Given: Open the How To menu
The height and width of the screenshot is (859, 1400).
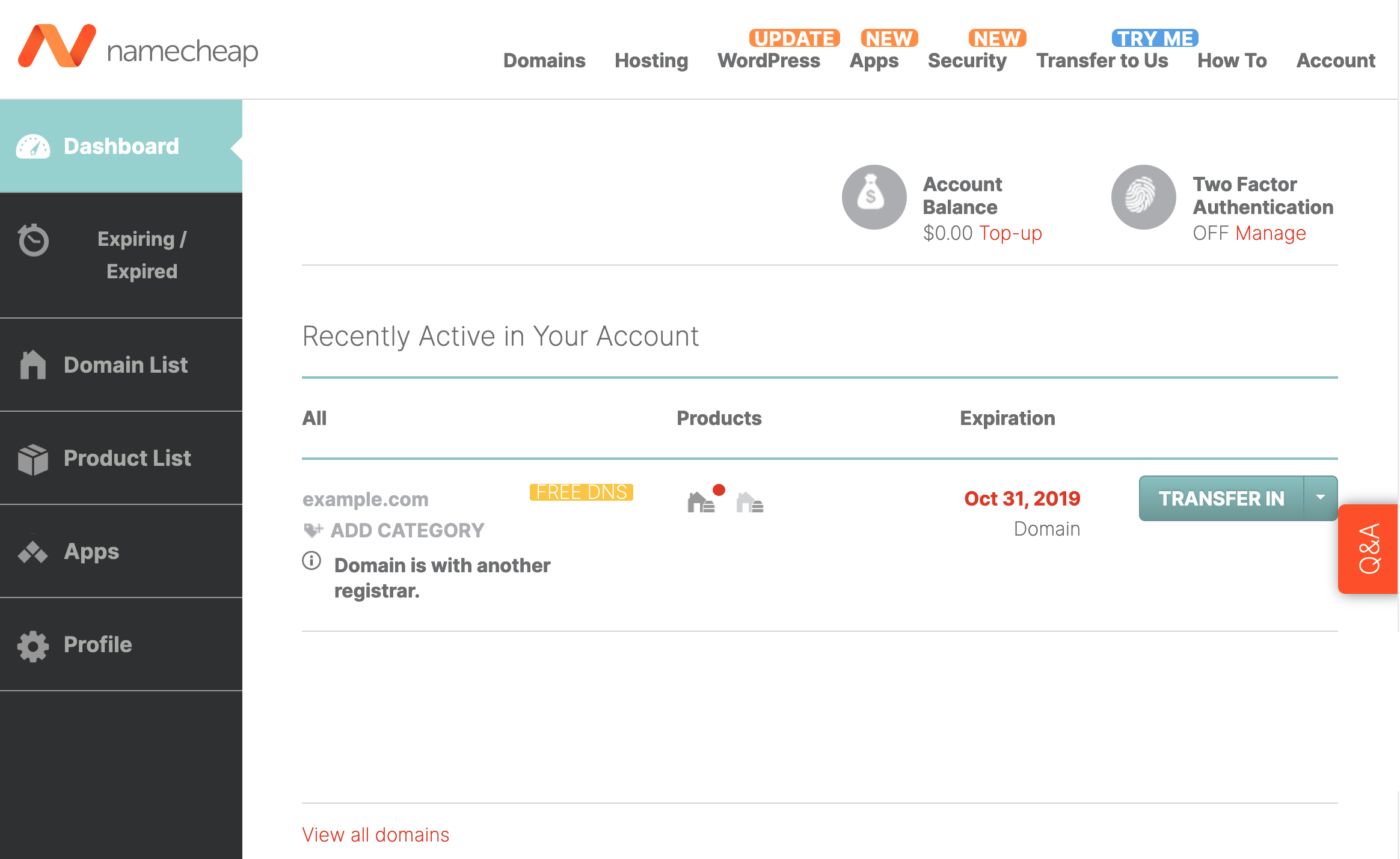Looking at the screenshot, I should 1232,60.
